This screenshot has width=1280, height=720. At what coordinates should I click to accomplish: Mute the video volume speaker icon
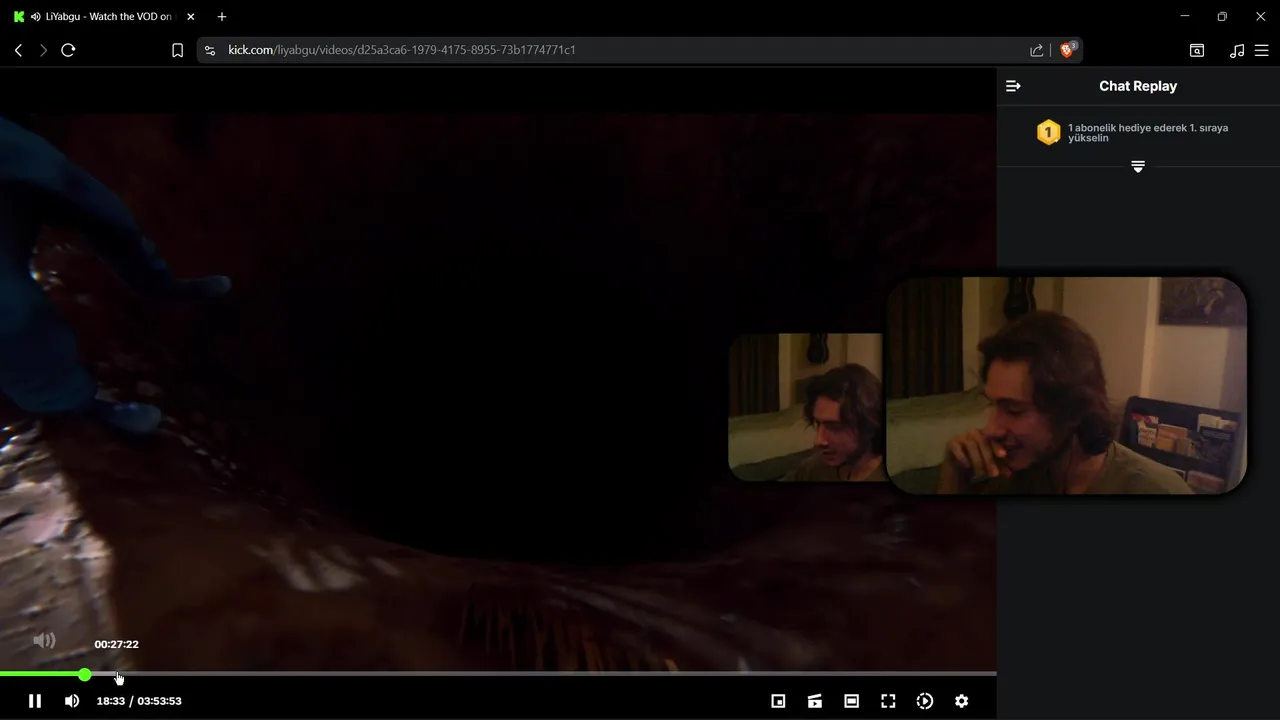tap(72, 701)
